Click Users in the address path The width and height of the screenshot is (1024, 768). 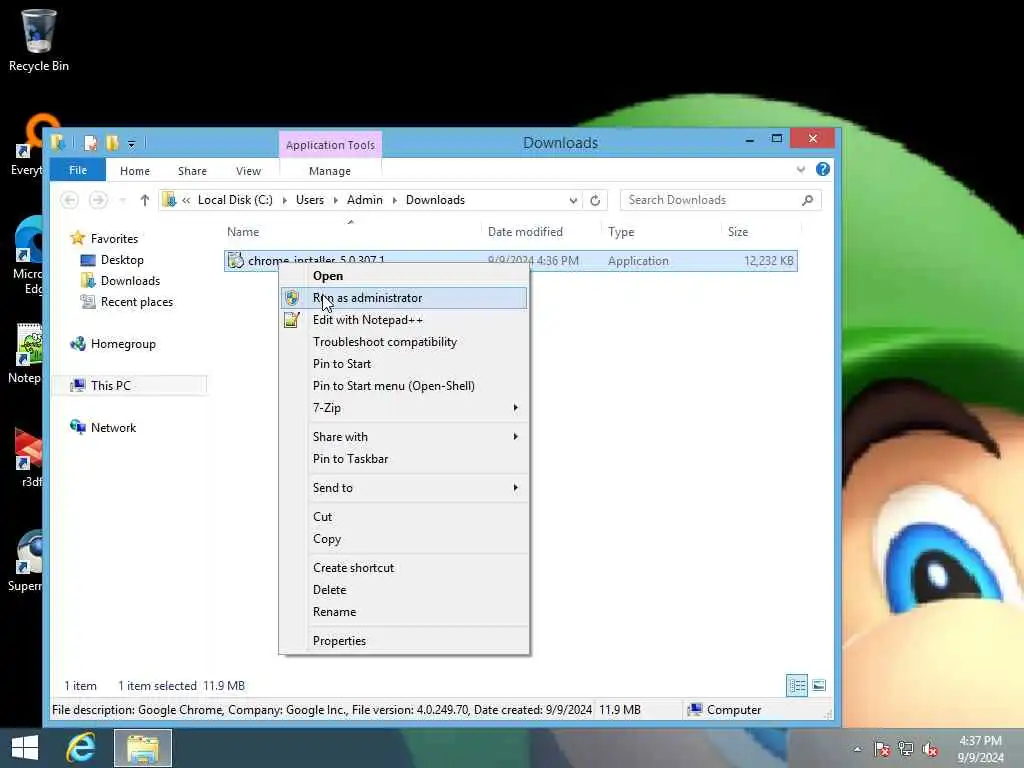click(x=310, y=200)
